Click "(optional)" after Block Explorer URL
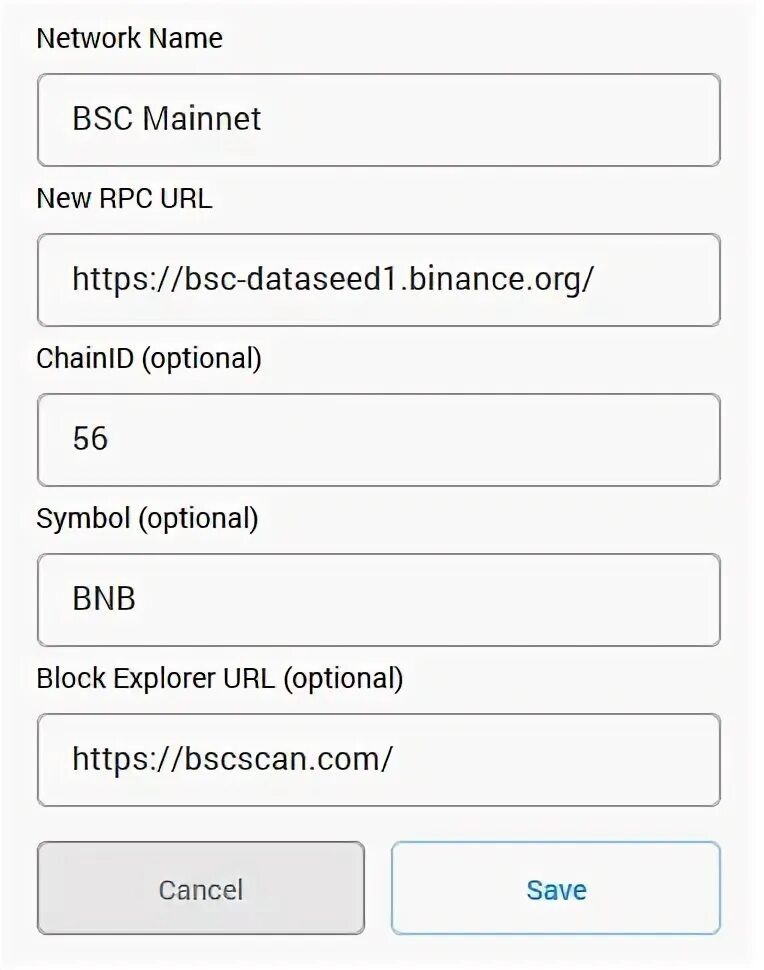The height and width of the screenshot is (970, 764). click(x=343, y=679)
